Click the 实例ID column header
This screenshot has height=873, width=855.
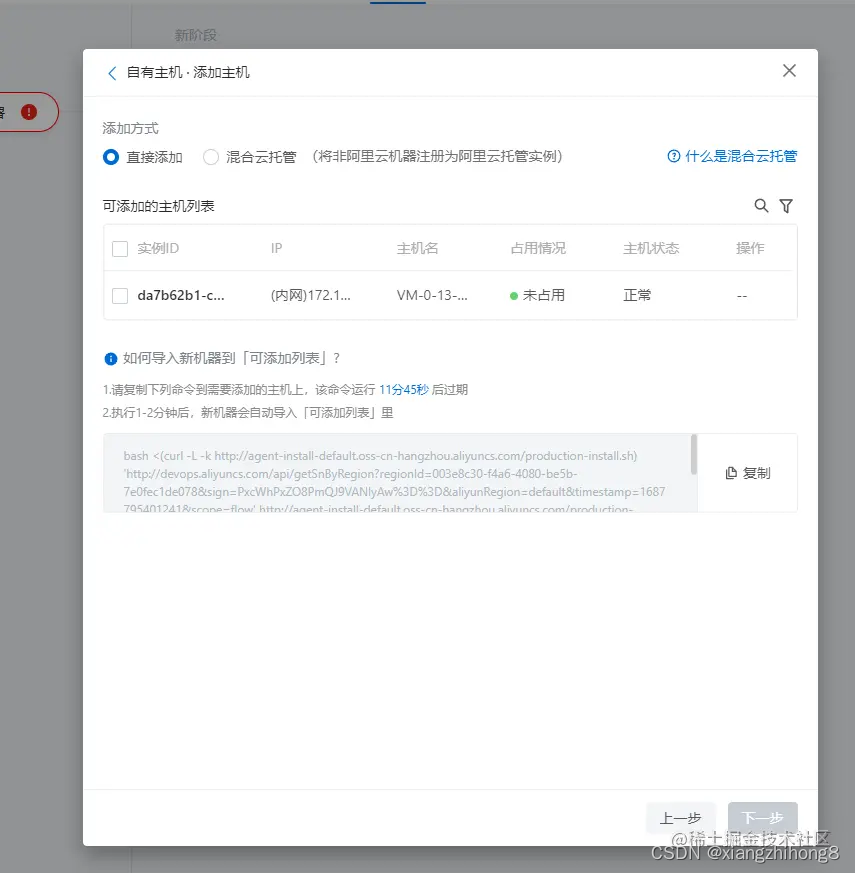[158, 248]
